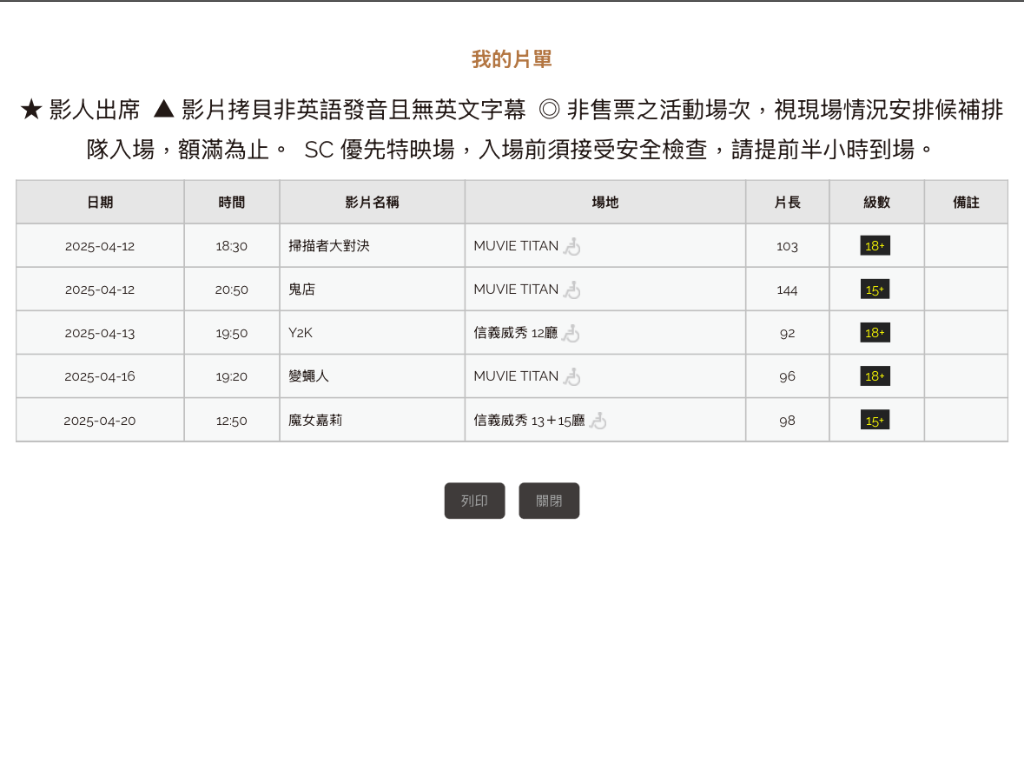Click wheelchair icon in 魔女嘉莉 row

coord(598,421)
